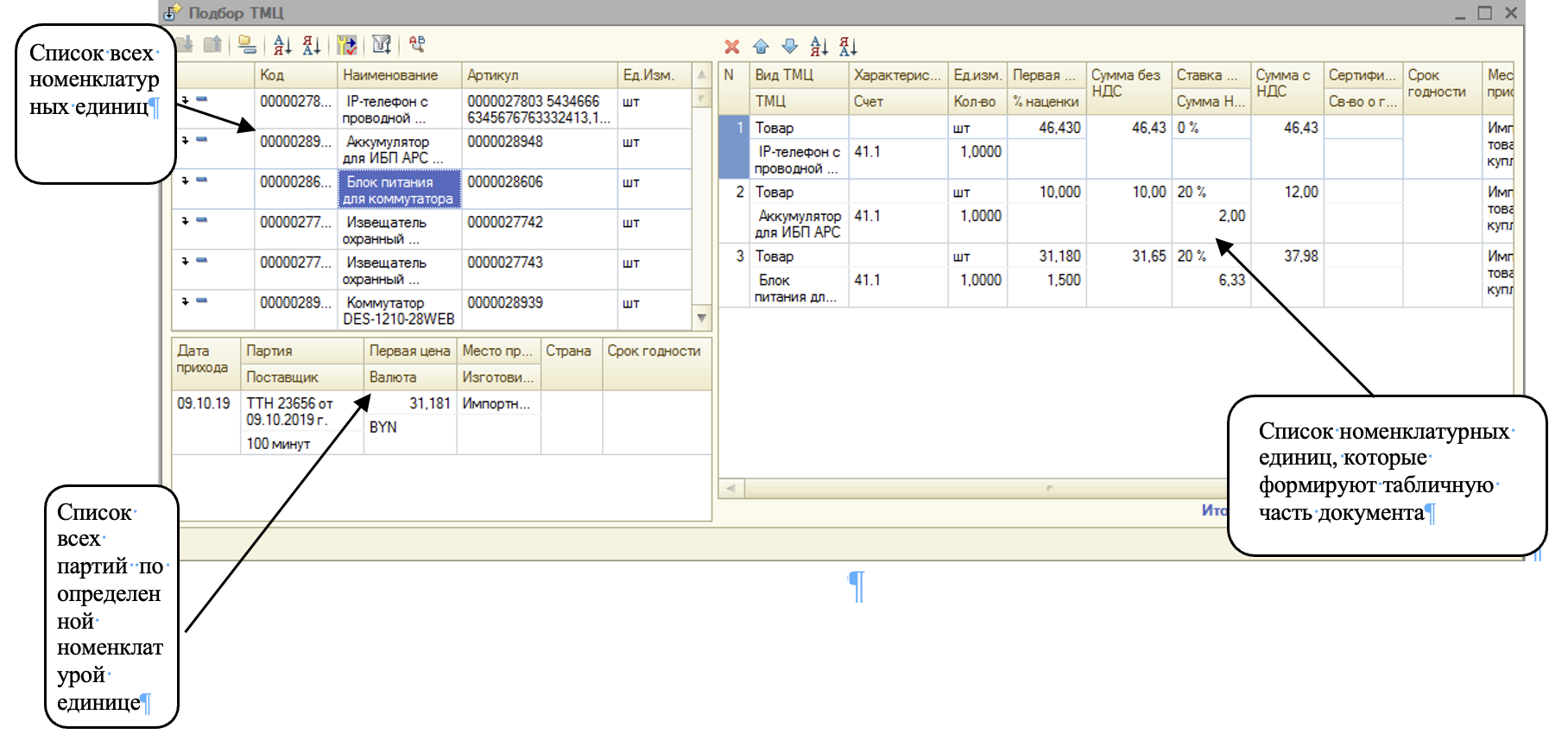Click the hierarchical folder view icon

pyautogui.click(x=247, y=45)
